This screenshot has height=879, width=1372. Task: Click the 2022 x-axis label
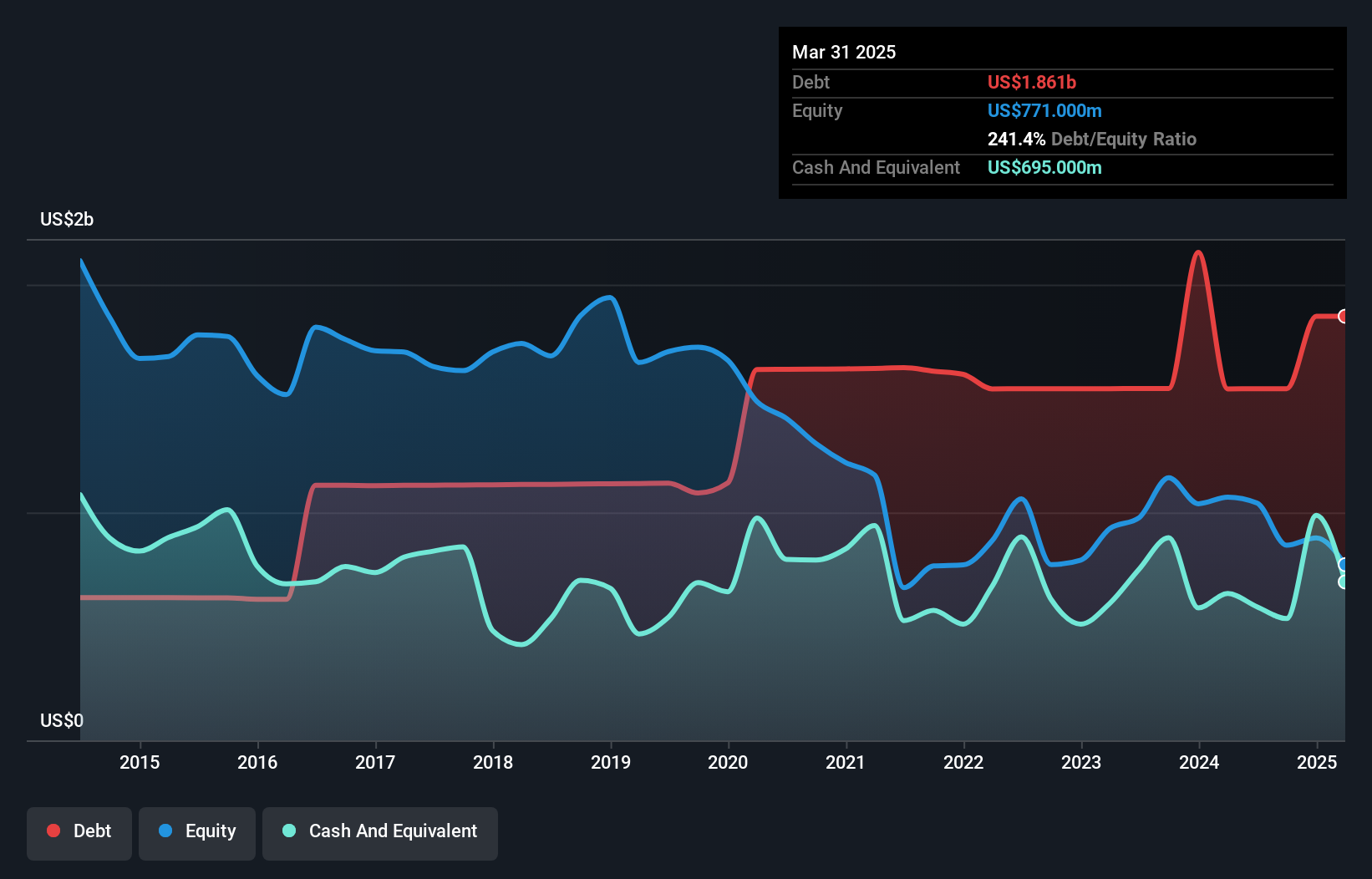963,762
